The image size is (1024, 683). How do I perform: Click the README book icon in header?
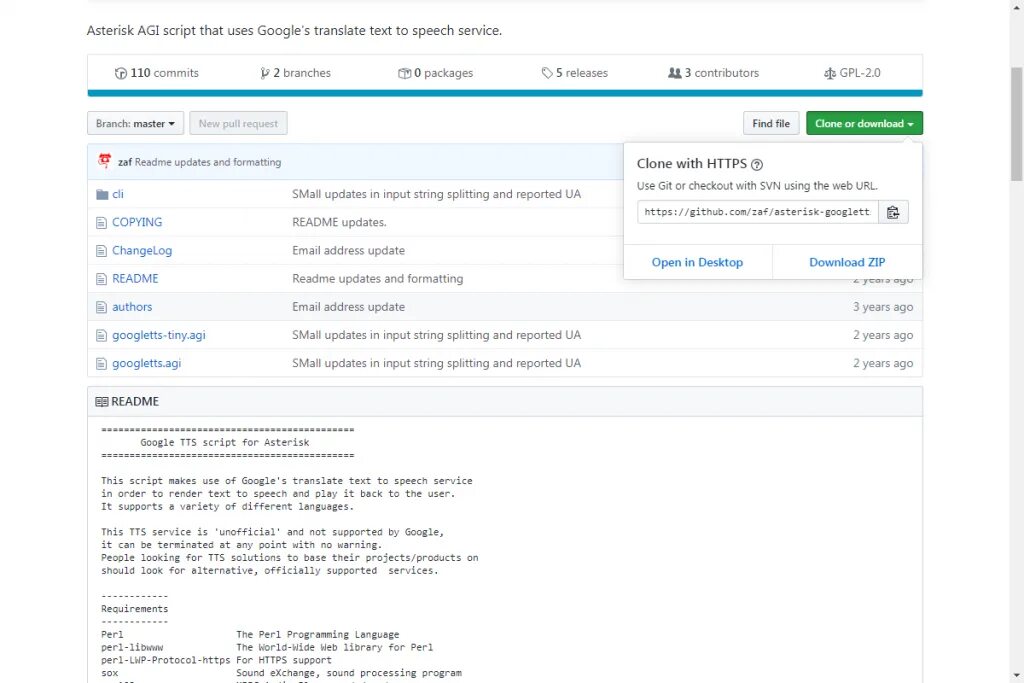click(x=102, y=402)
